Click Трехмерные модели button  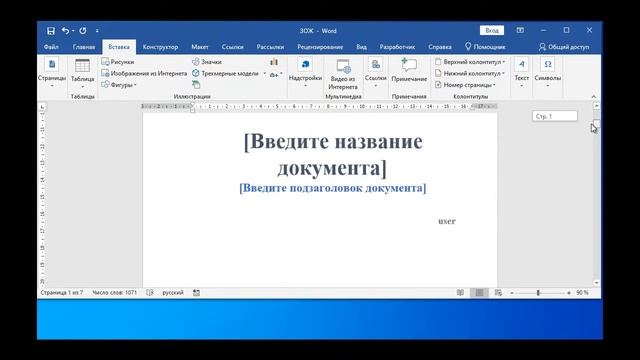click(225, 73)
